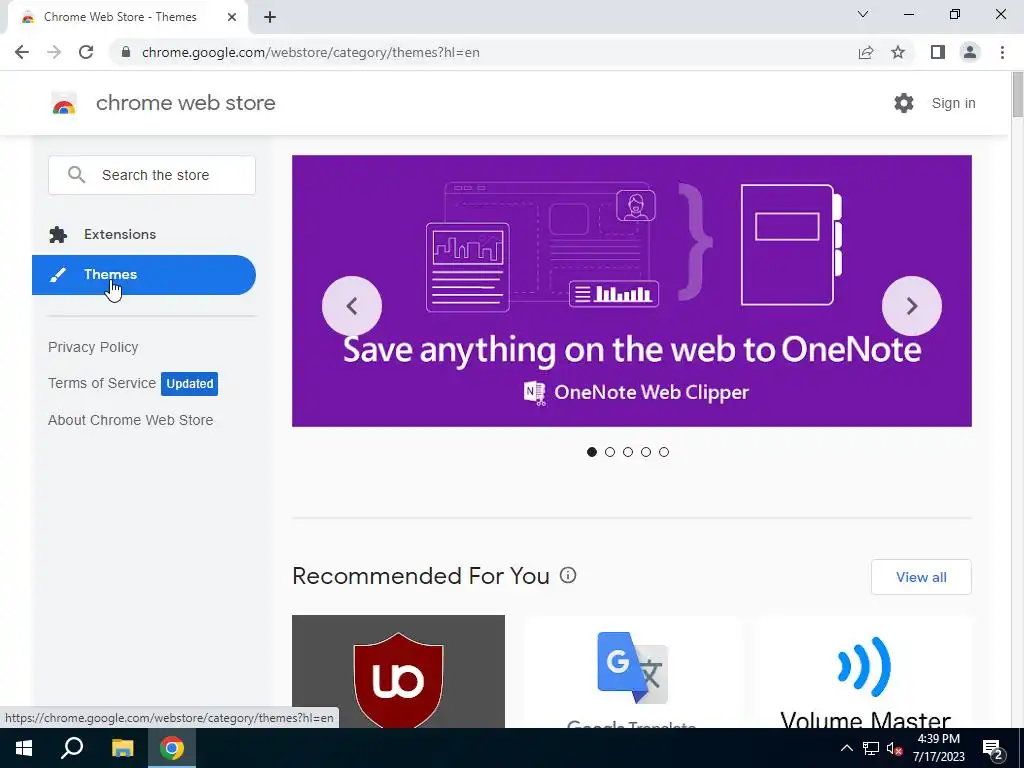Open the Volume Master extension card
This screenshot has height=768, width=1024.
[865, 671]
